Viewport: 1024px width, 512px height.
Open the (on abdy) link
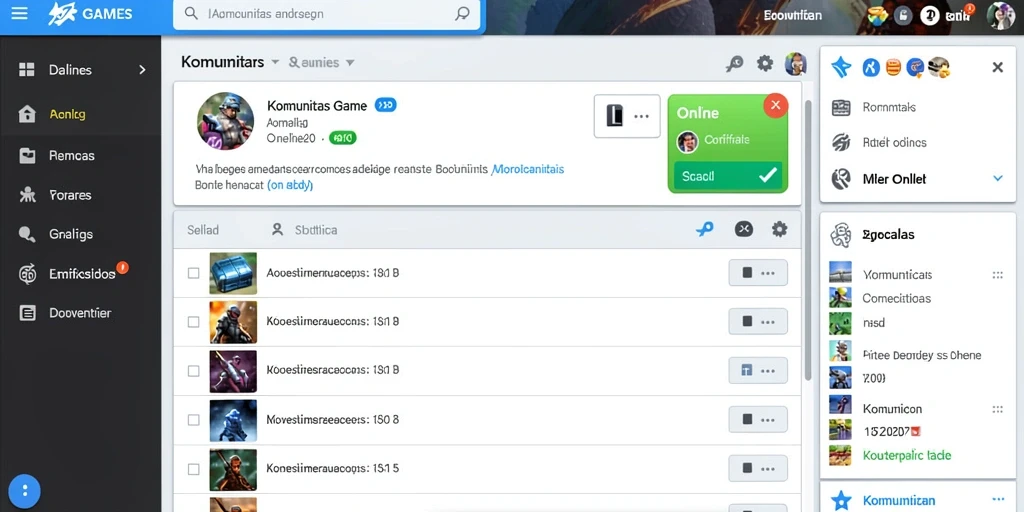pyautogui.click(x=290, y=185)
